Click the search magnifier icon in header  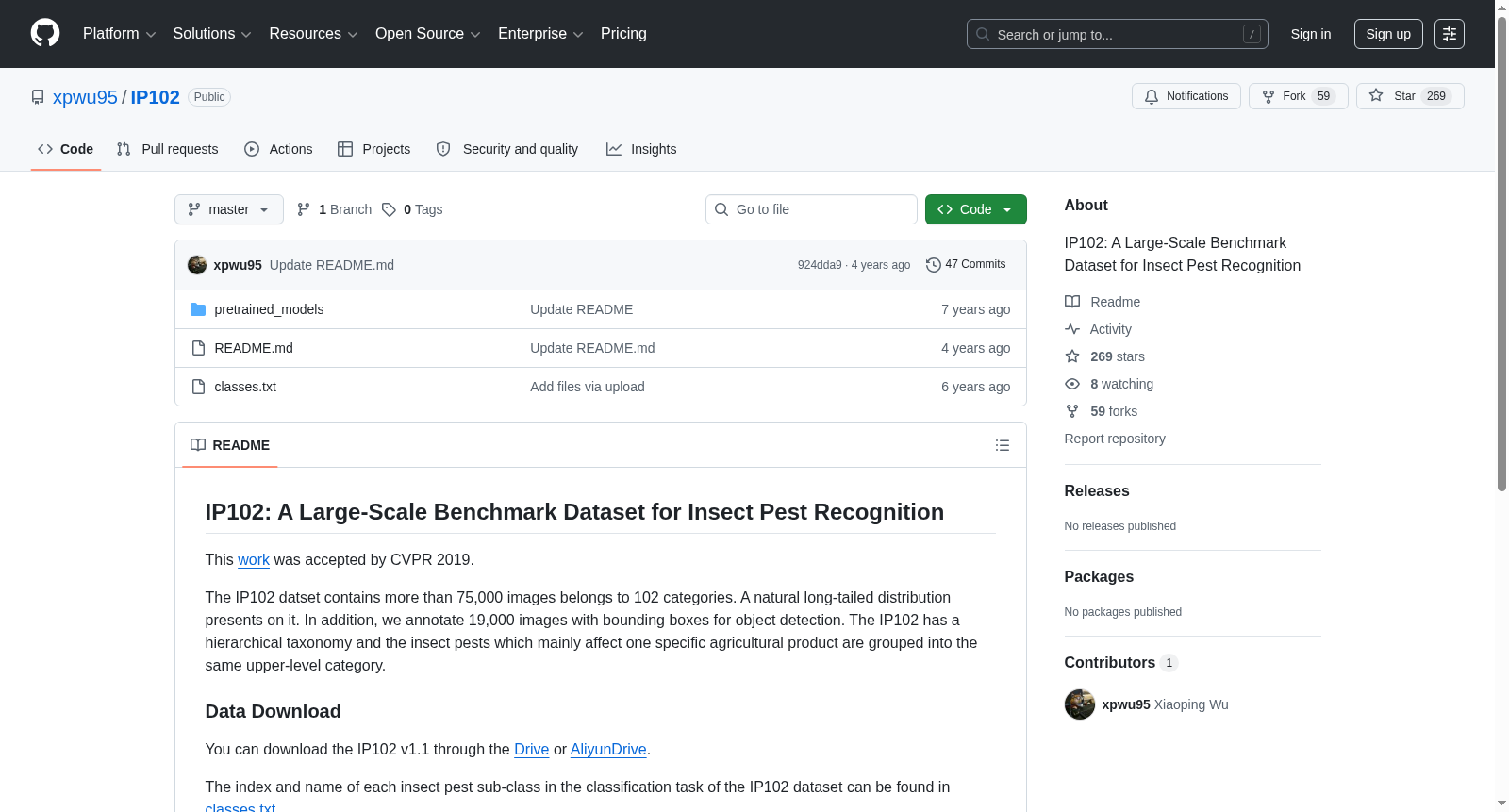click(x=983, y=35)
